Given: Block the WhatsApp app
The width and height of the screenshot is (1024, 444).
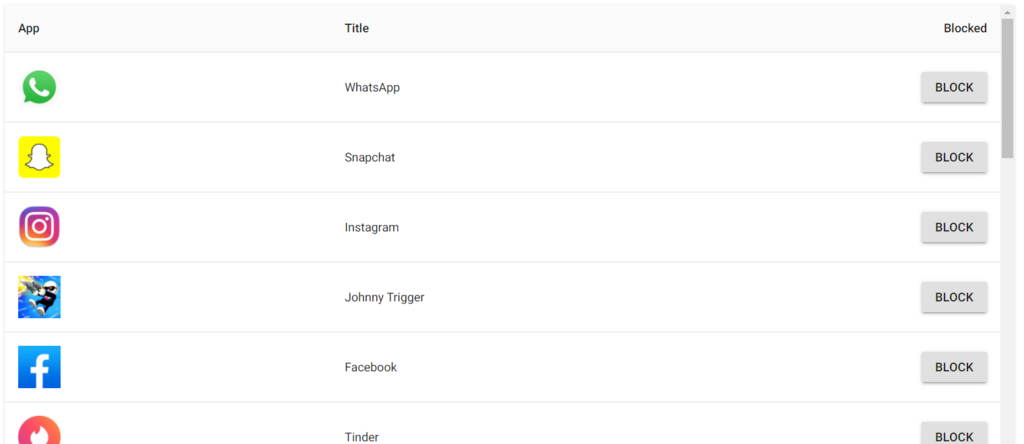Looking at the screenshot, I should coord(953,87).
